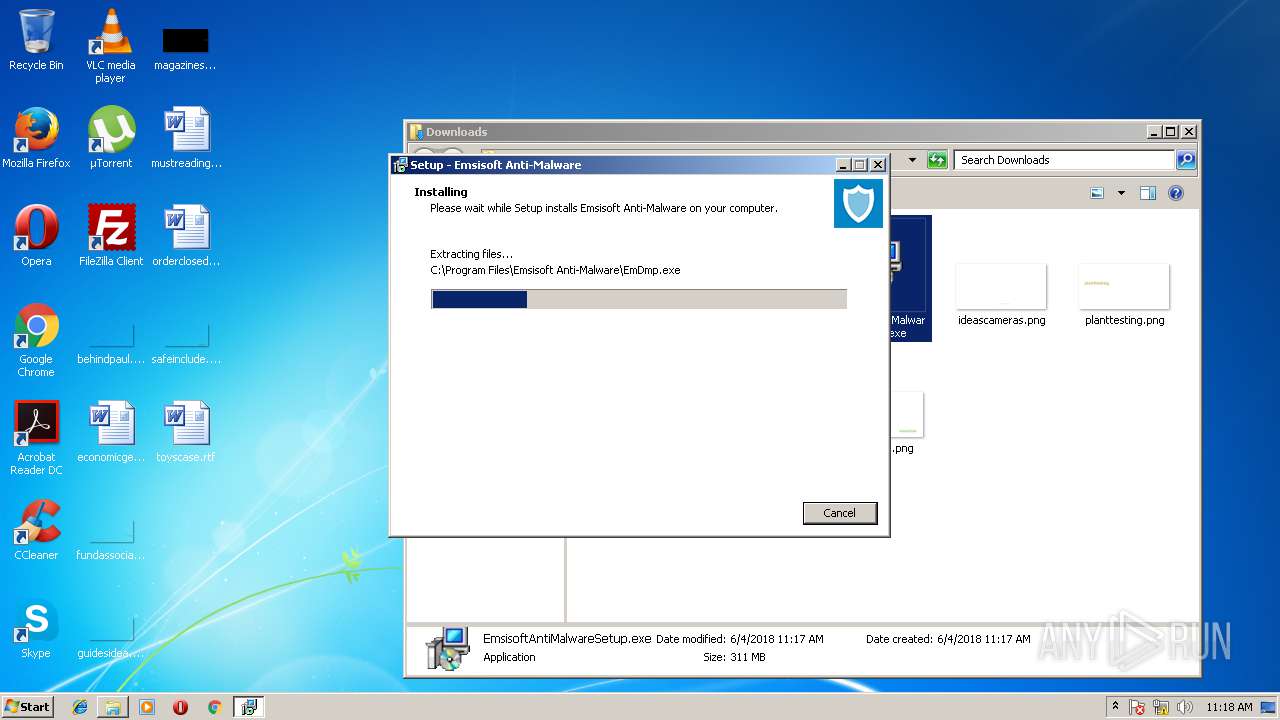Click the installation progress bar
Image resolution: width=1280 pixels, height=720 pixels.
(x=639, y=299)
